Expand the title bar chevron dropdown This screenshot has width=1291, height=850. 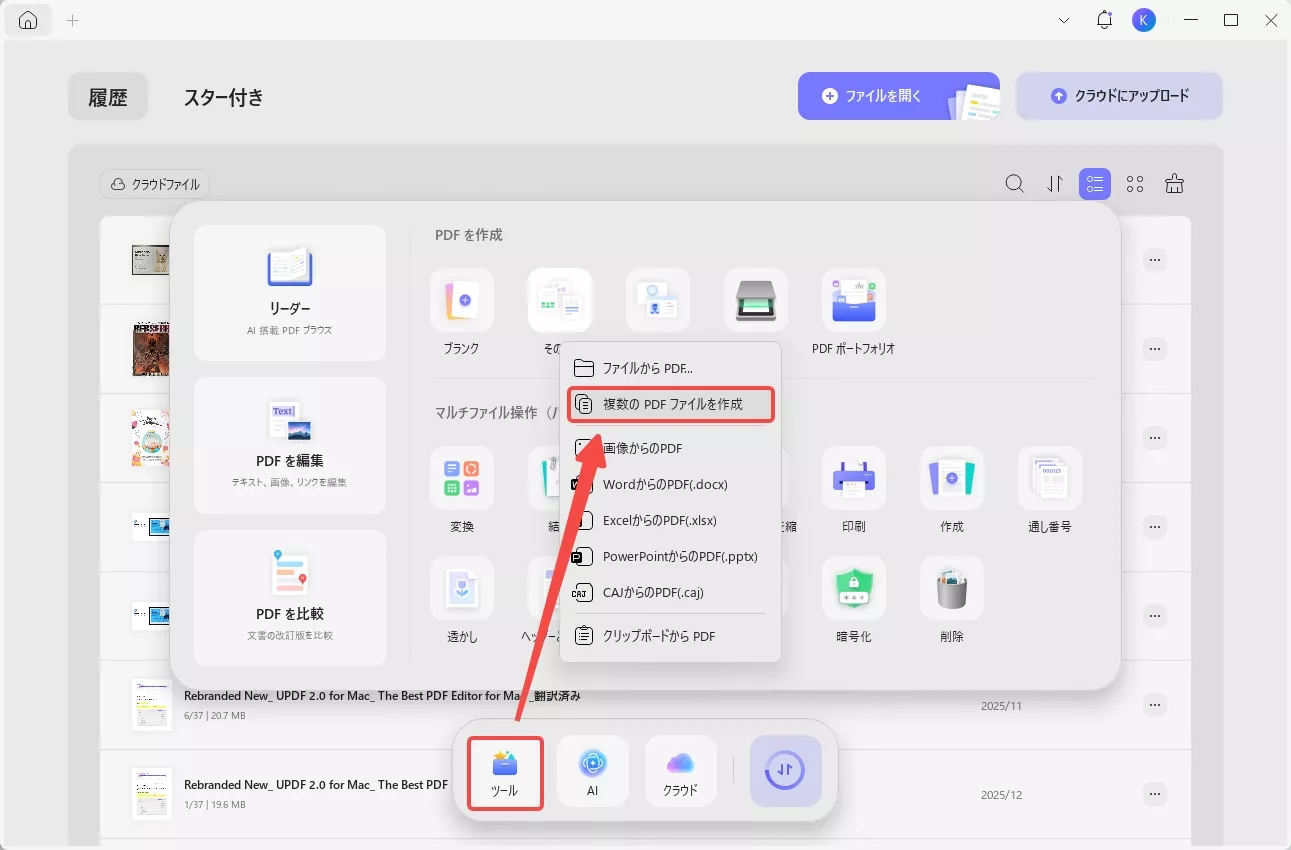(1064, 20)
